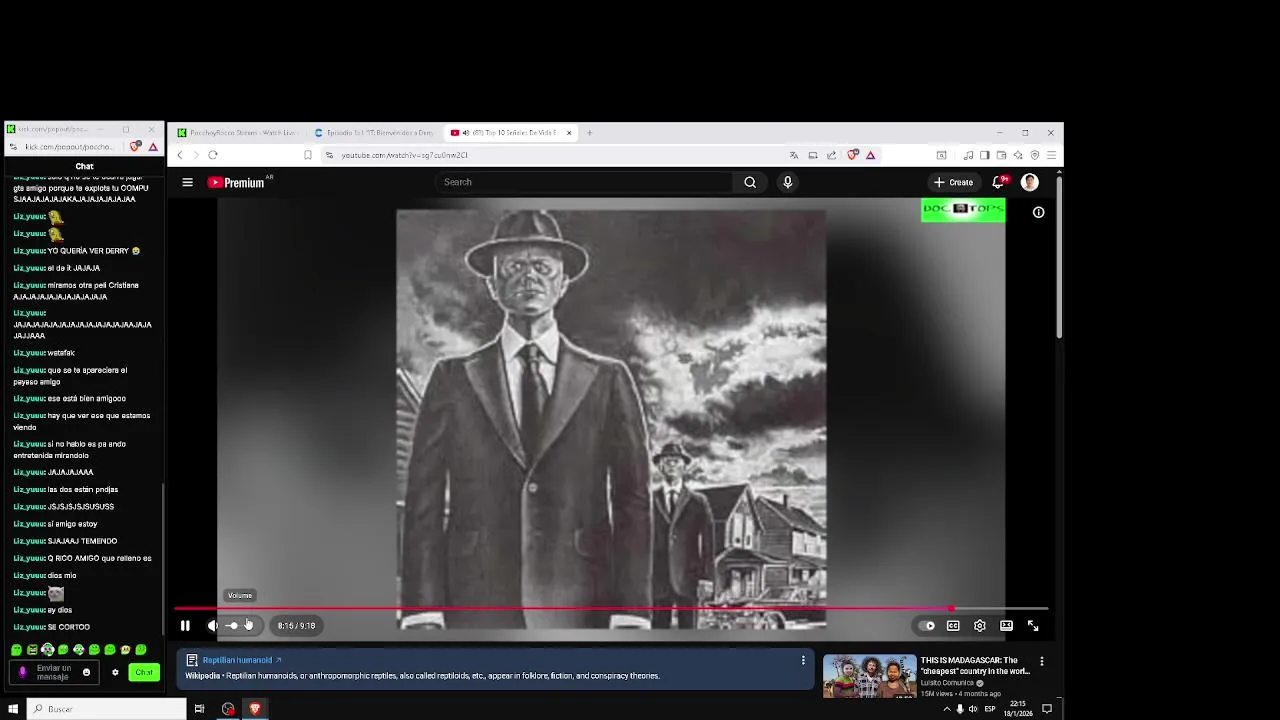Switch ESP keyboard language in tray
Viewport: 1280px width, 720px height.
(990, 709)
